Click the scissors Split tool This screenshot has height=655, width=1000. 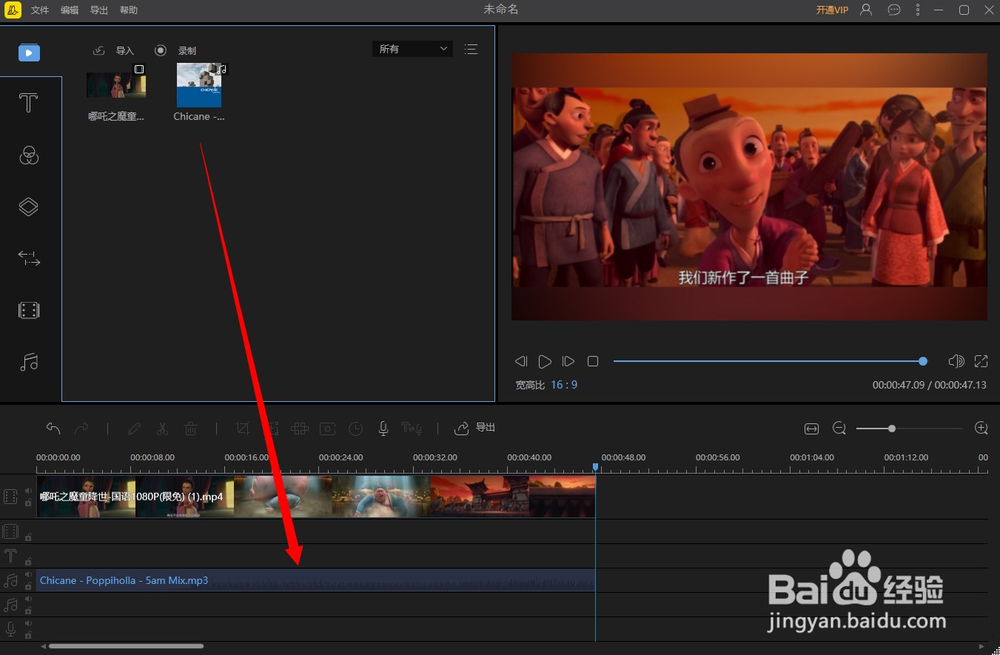click(162, 429)
